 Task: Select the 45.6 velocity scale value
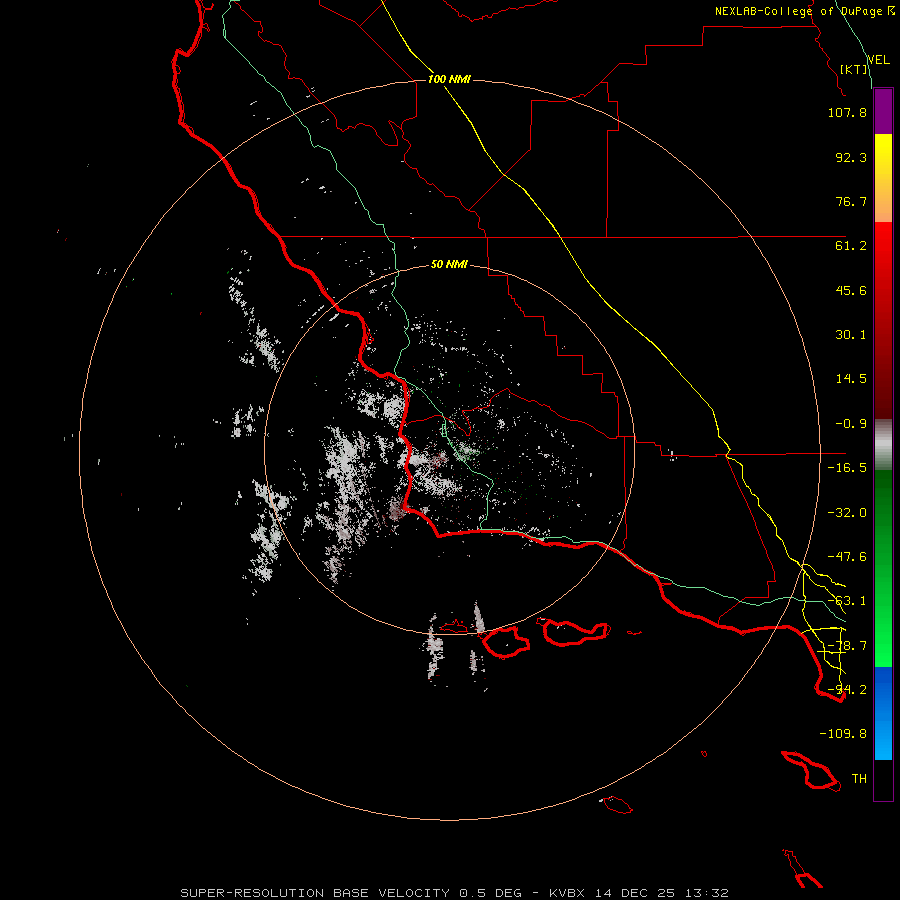851,290
